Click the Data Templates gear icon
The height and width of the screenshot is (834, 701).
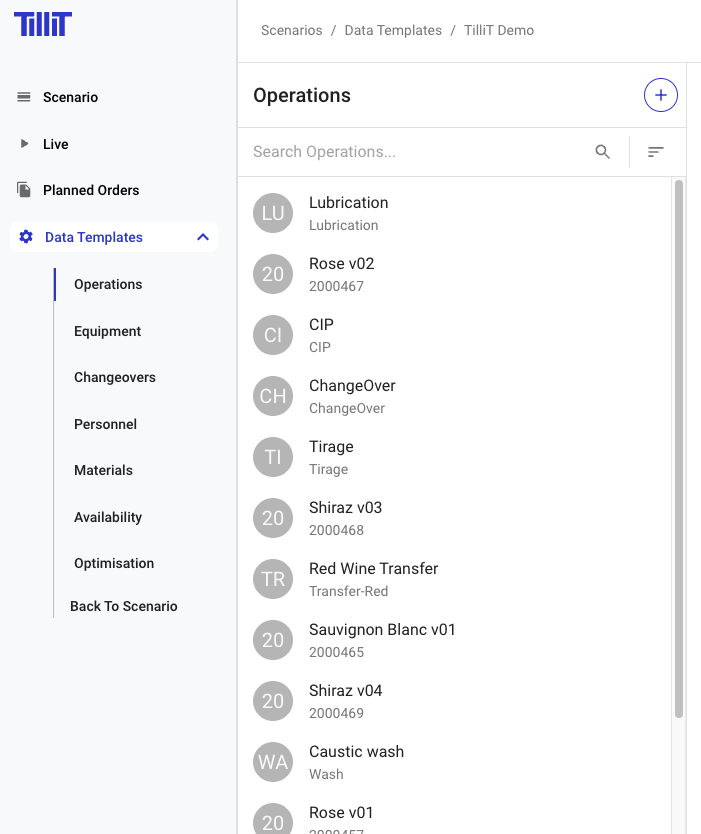(x=26, y=237)
